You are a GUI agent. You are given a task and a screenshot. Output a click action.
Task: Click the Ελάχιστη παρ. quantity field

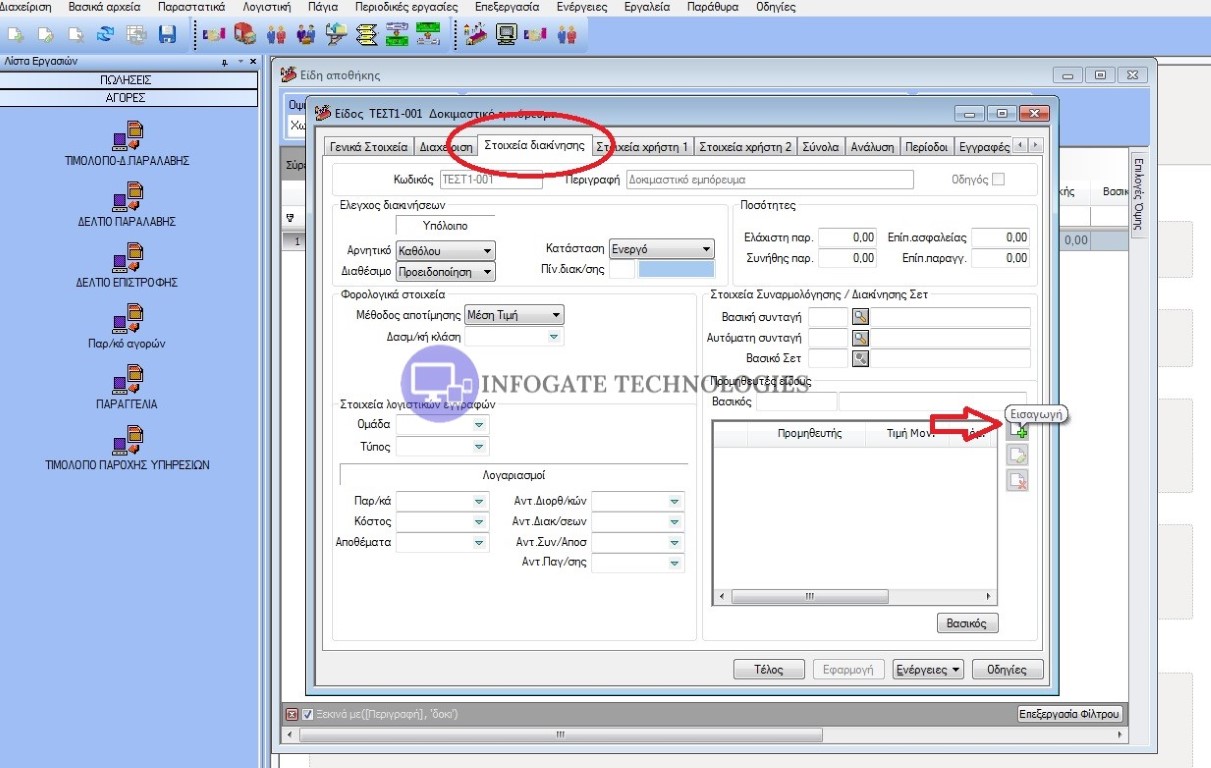point(848,238)
